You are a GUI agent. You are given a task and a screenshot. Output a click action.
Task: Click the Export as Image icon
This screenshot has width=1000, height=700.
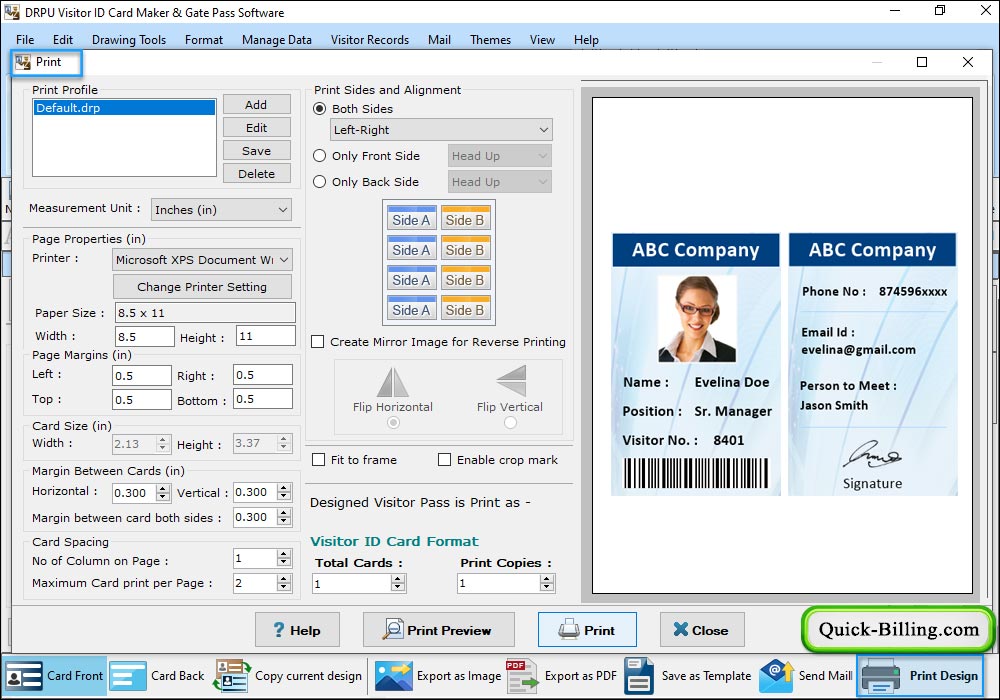point(393,676)
